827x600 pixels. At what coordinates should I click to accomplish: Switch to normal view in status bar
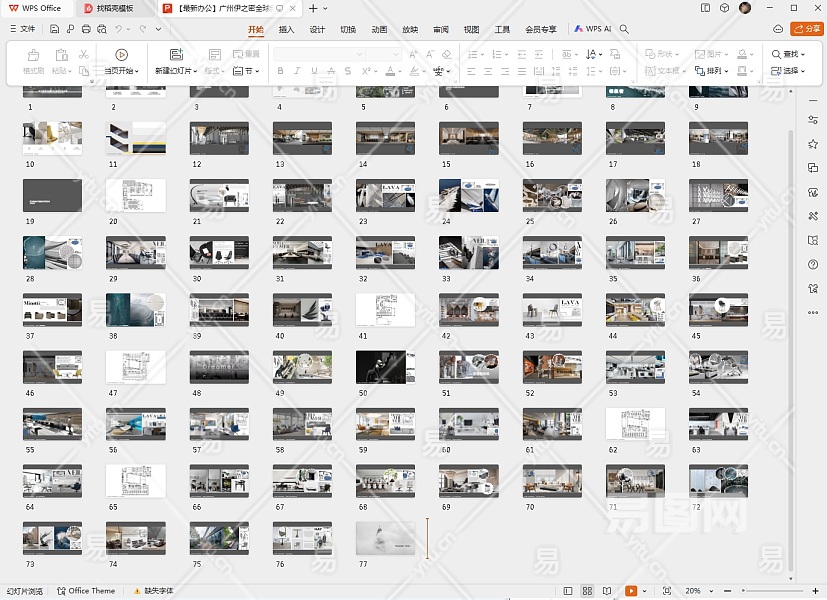(x=568, y=591)
